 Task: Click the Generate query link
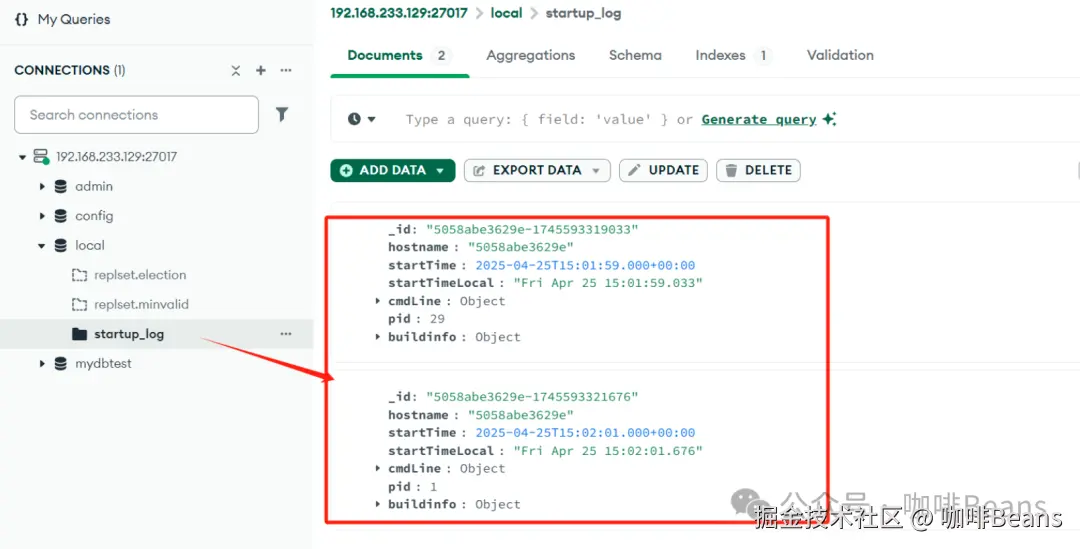point(759,120)
